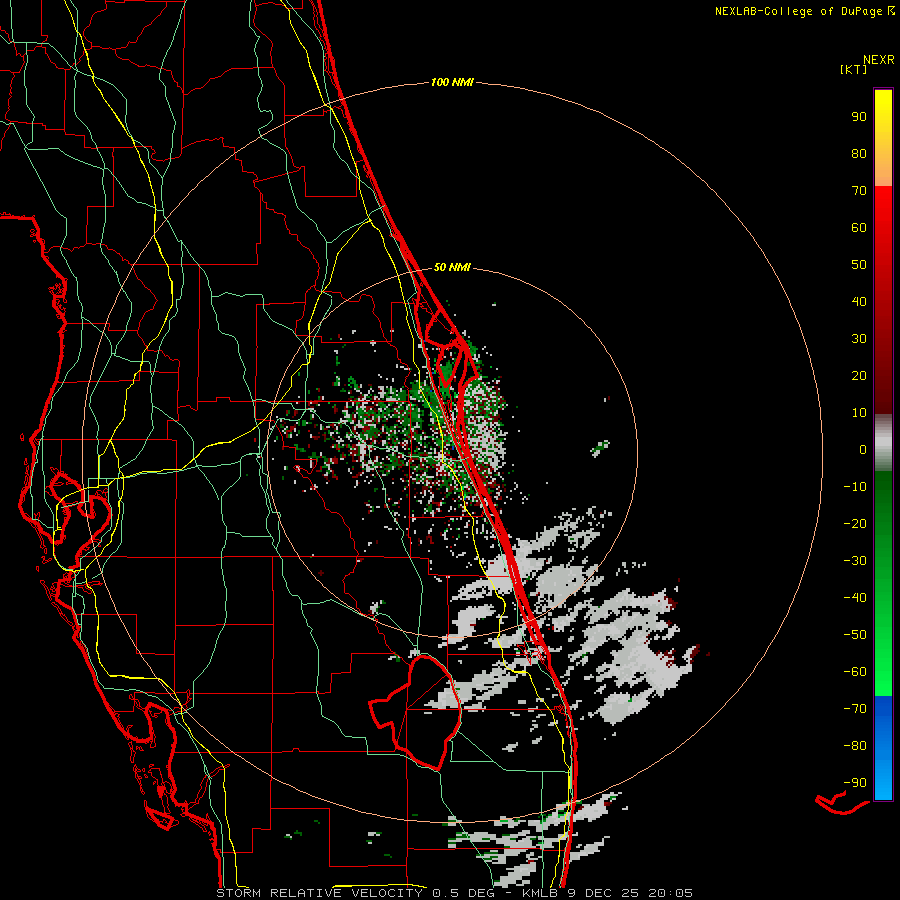Viewport: 900px width, 900px height.
Task: Click the 90 value on velocity scale
Action: pos(859,117)
